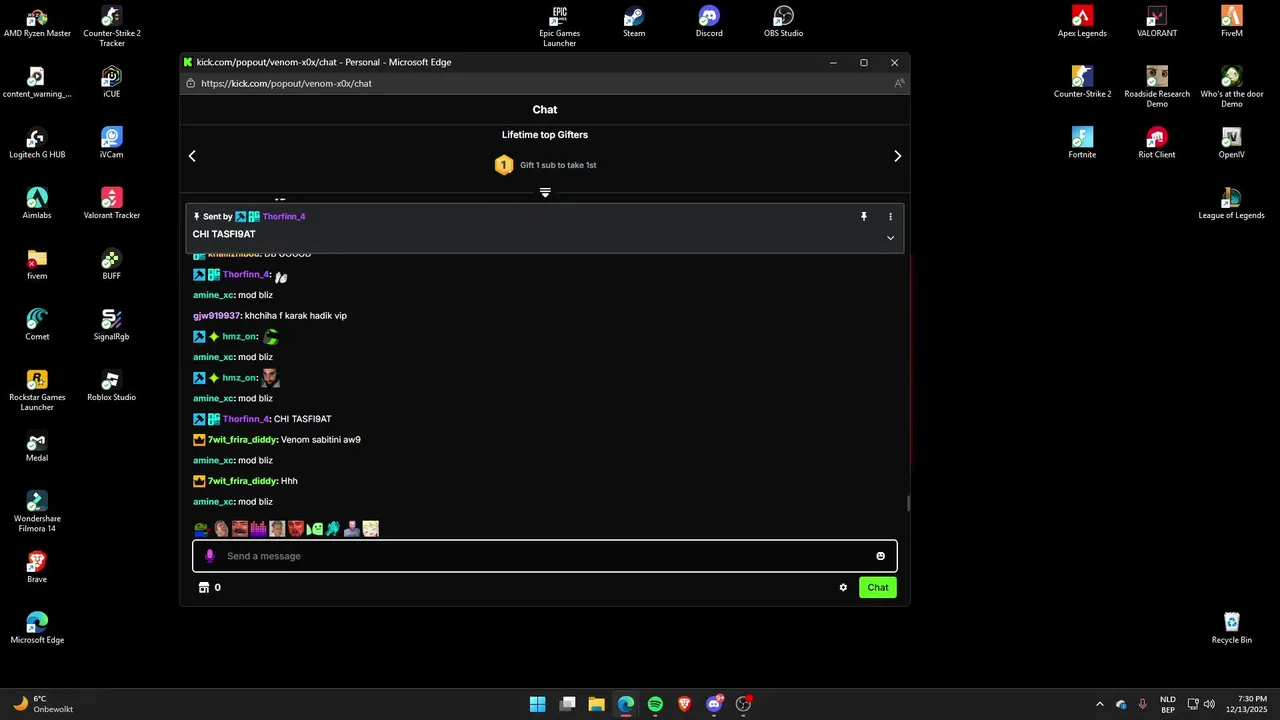Image resolution: width=1280 pixels, height=720 pixels.
Task: Go to next gifters leaderboard slide
Action: pos(897,156)
